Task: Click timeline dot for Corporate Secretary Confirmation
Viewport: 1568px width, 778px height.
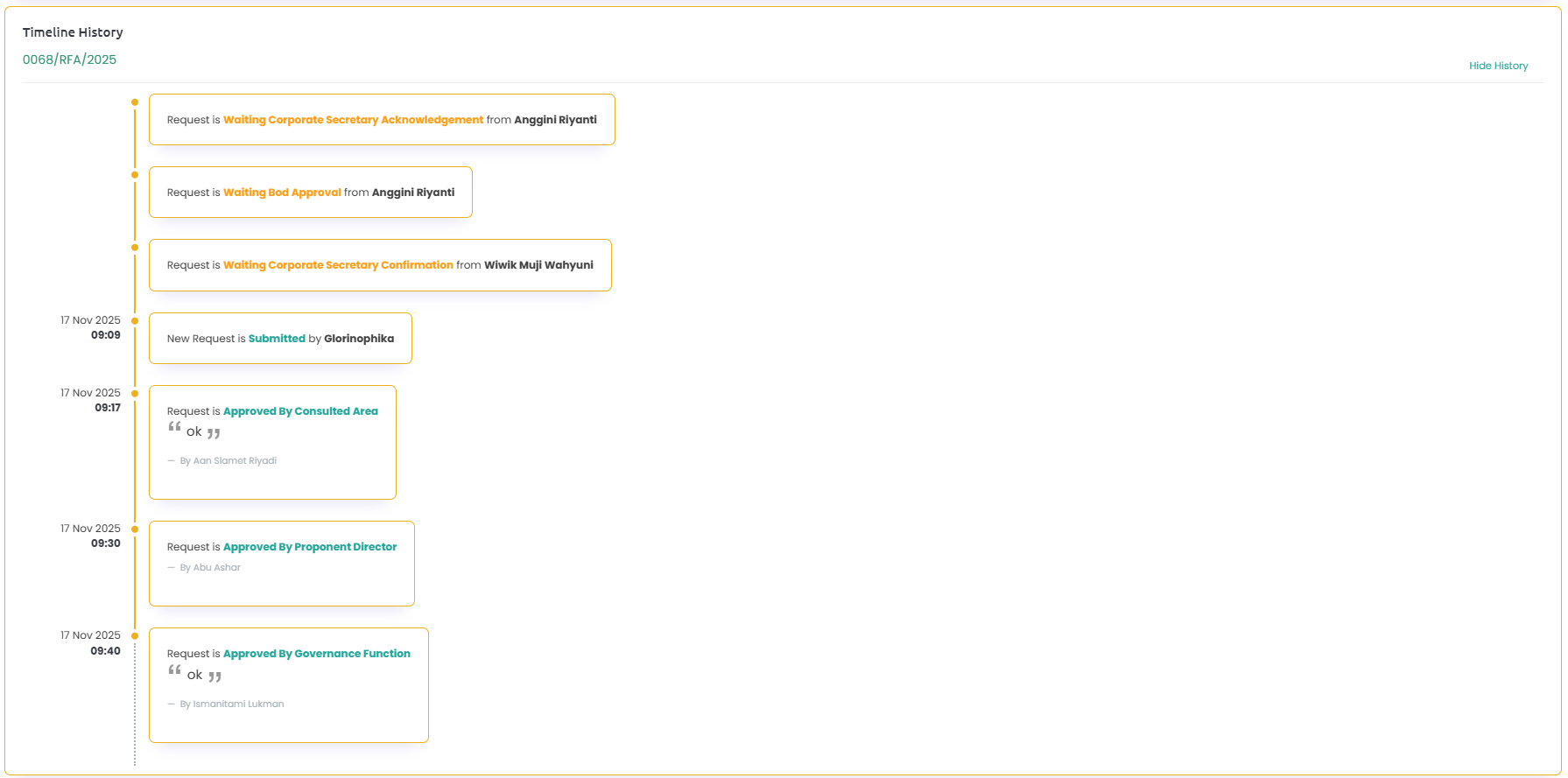Action: (x=135, y=248)
